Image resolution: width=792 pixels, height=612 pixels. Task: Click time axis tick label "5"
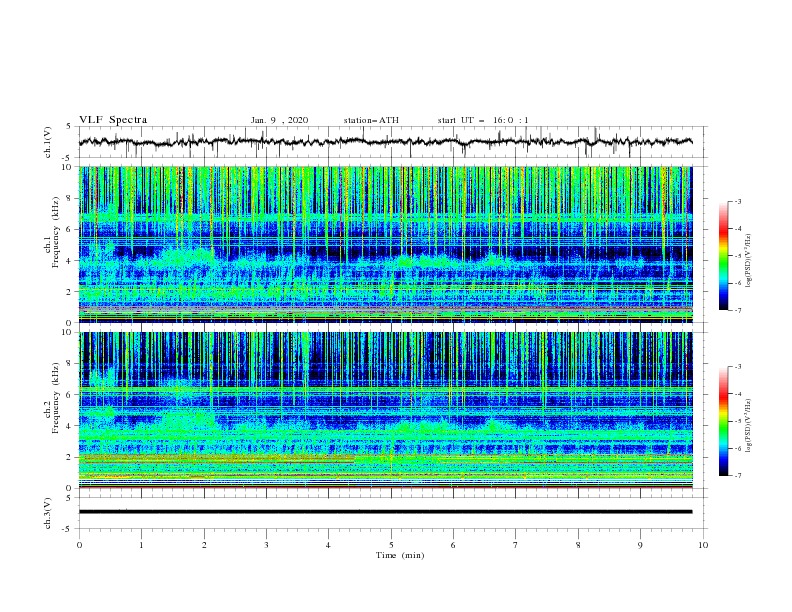coord(391,545)
